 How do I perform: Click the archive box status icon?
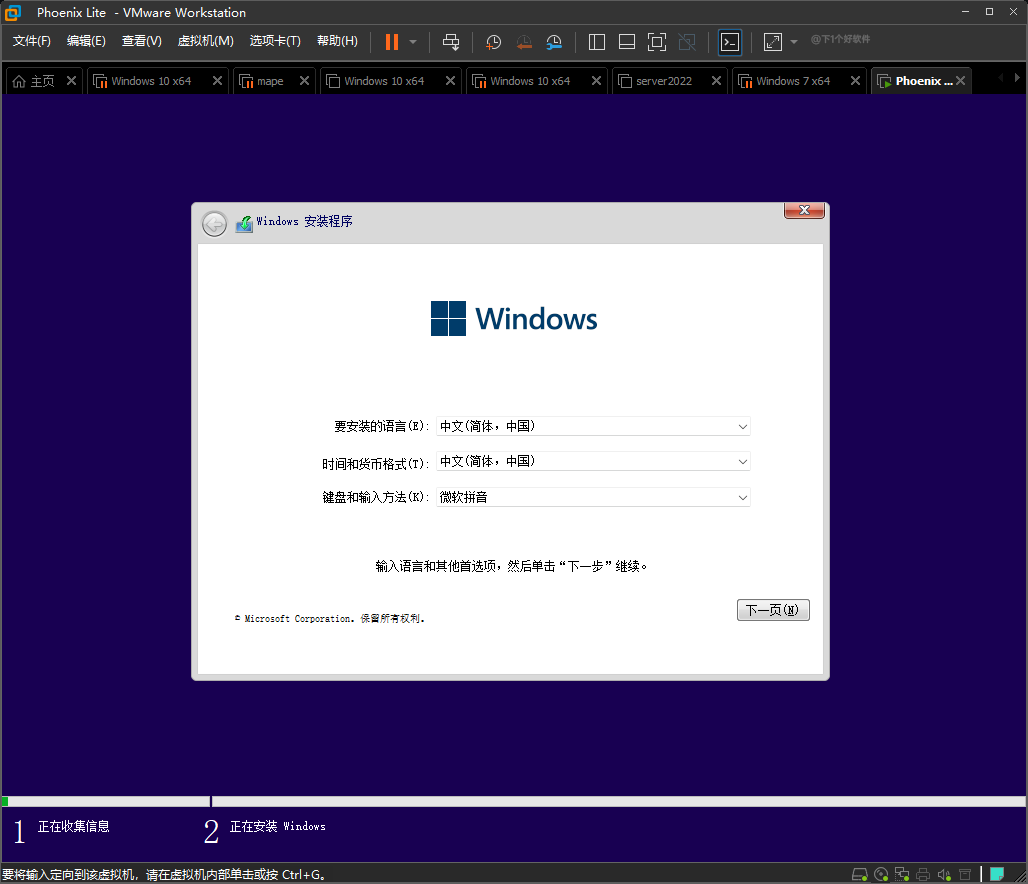pyautogui.click(x=965, y=874)
